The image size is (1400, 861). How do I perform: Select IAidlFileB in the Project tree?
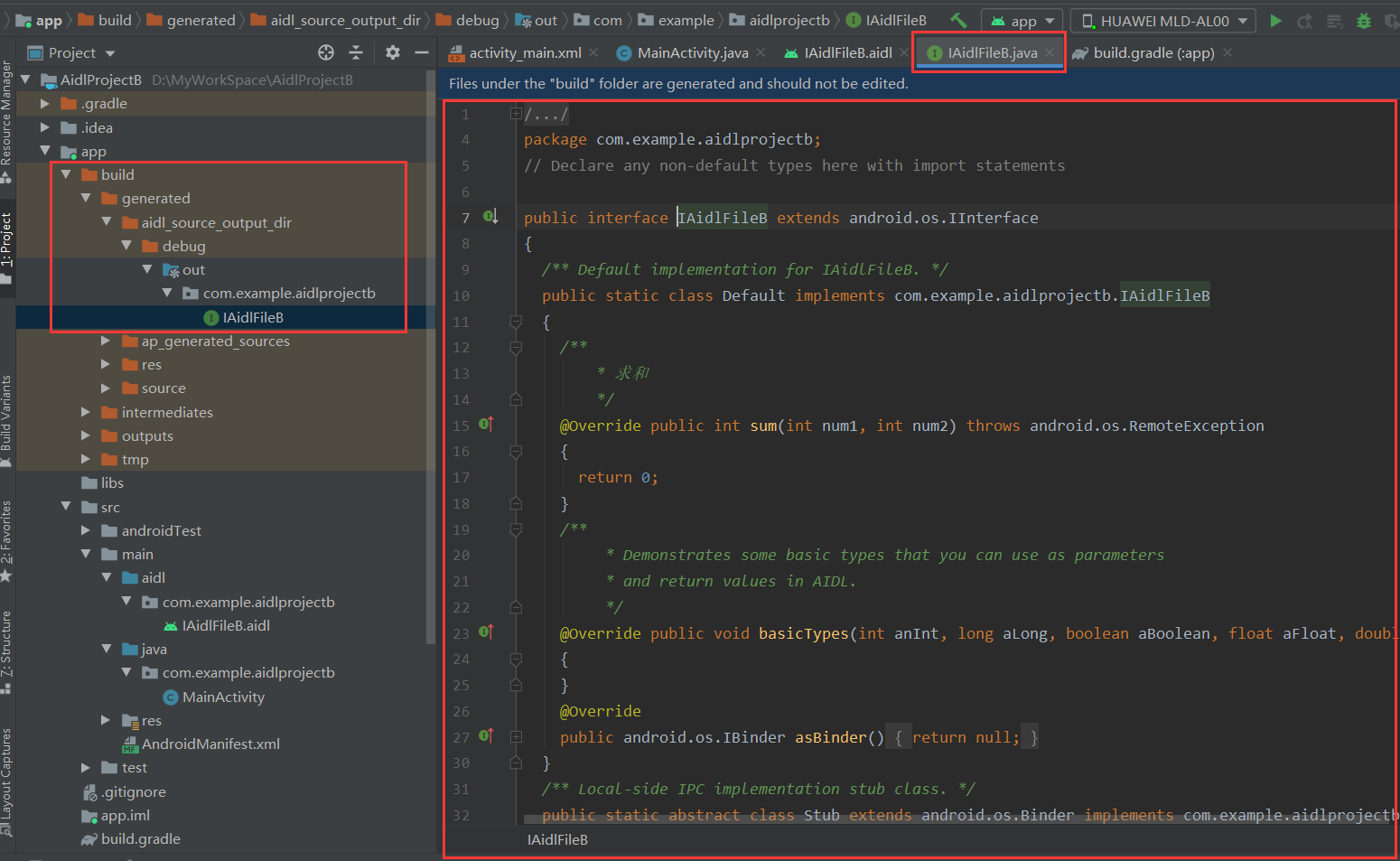[244, 317]
